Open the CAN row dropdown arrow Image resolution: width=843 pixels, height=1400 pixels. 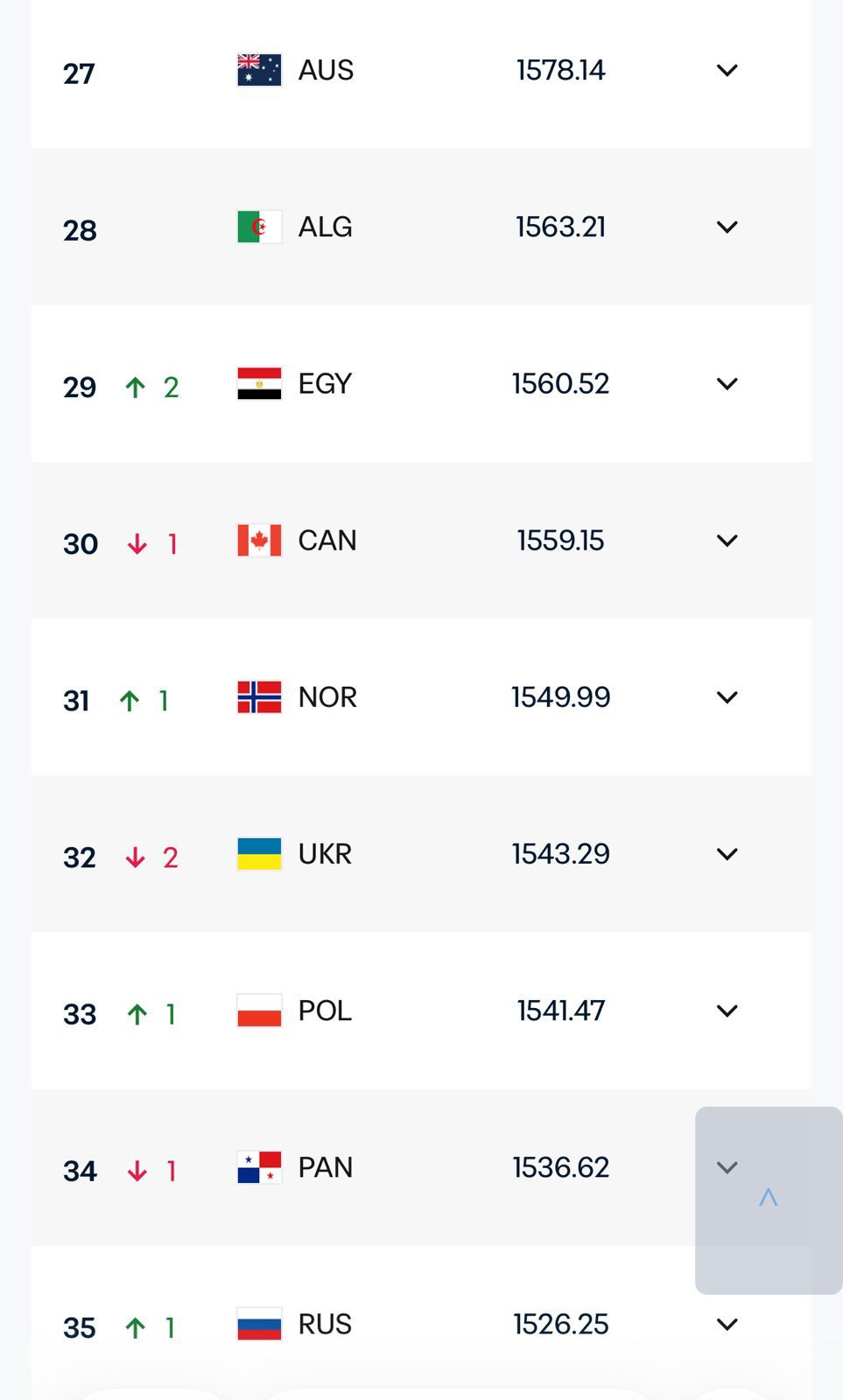tap(727, 540)
